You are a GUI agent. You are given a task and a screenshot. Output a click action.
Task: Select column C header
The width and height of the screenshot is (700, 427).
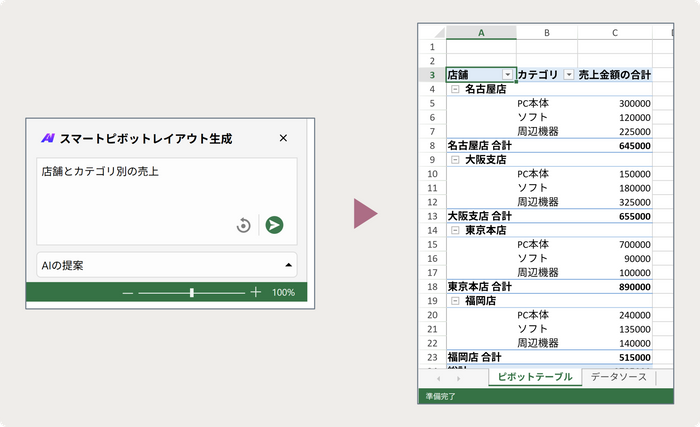(614, 33)
